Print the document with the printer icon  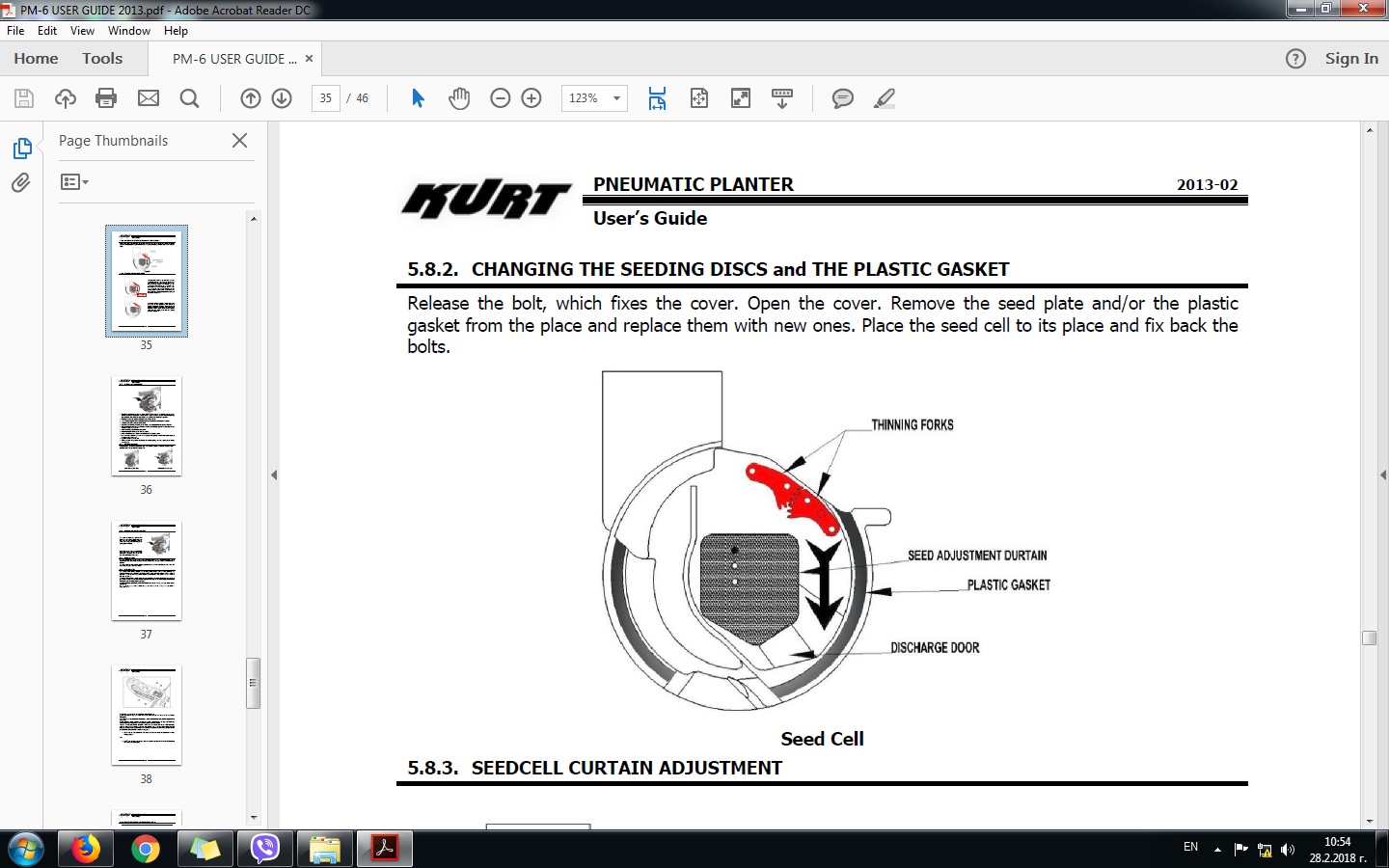(107, 98)
